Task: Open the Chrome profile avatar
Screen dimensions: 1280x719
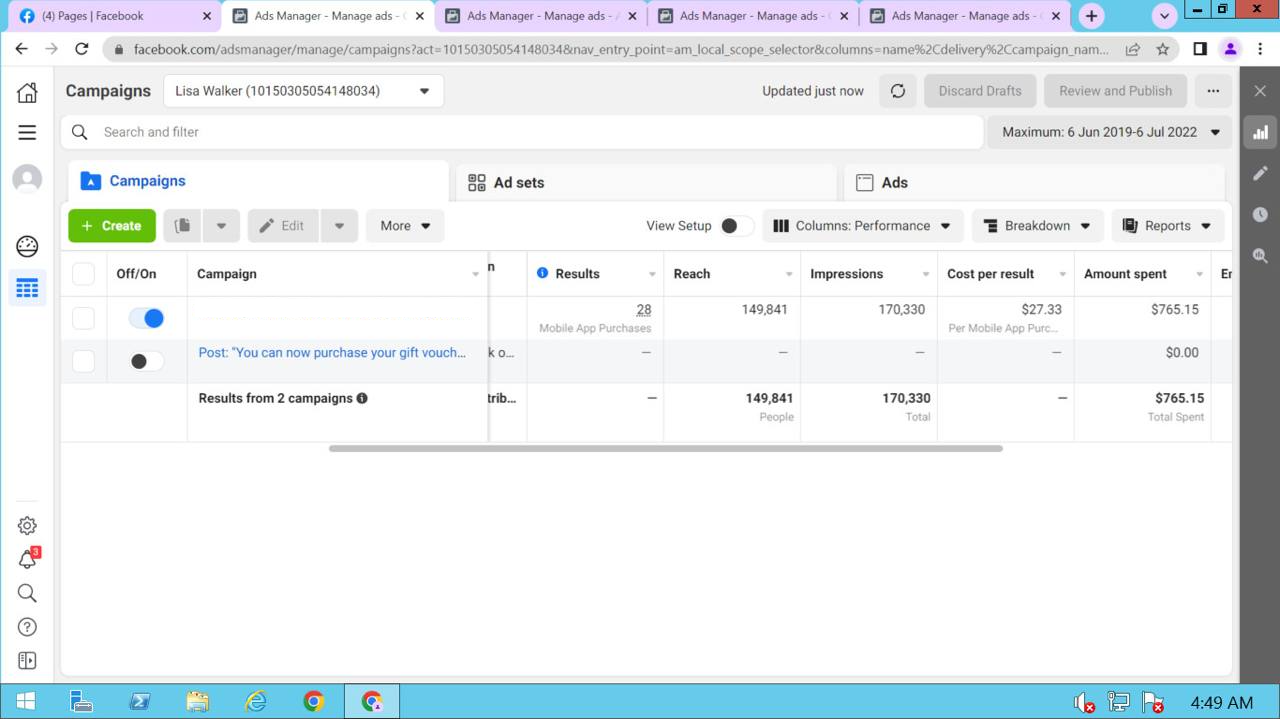Action: tap(1230, 48)
